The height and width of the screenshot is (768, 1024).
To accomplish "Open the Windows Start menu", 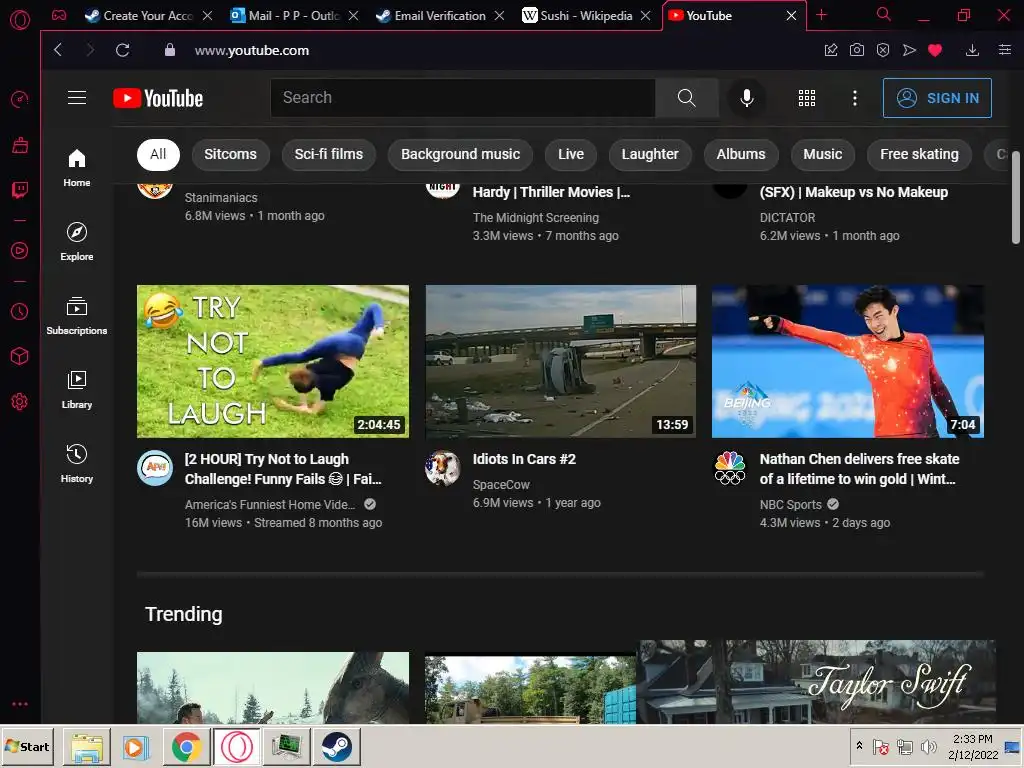I will [29, 746].
